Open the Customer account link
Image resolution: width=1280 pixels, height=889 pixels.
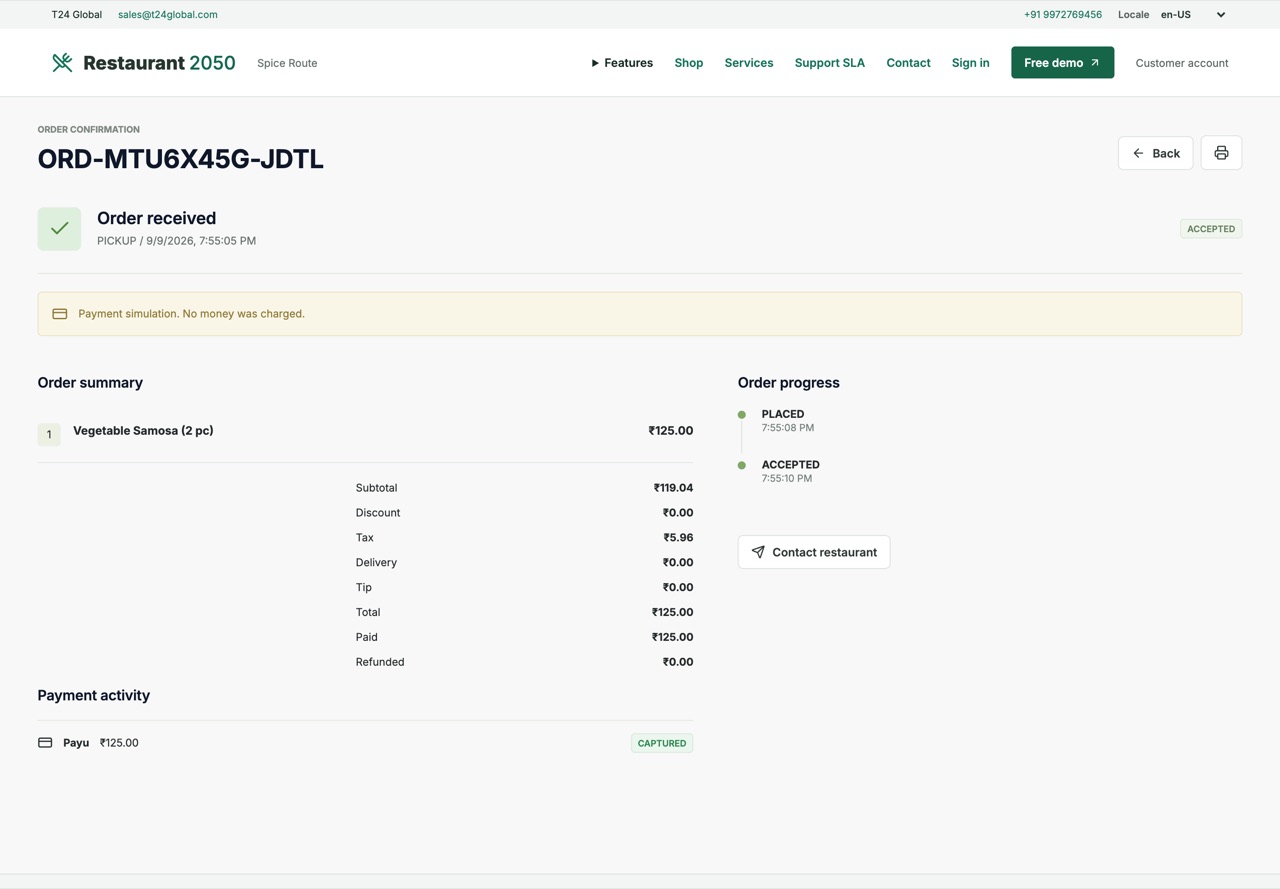(x=1182, y=63)
